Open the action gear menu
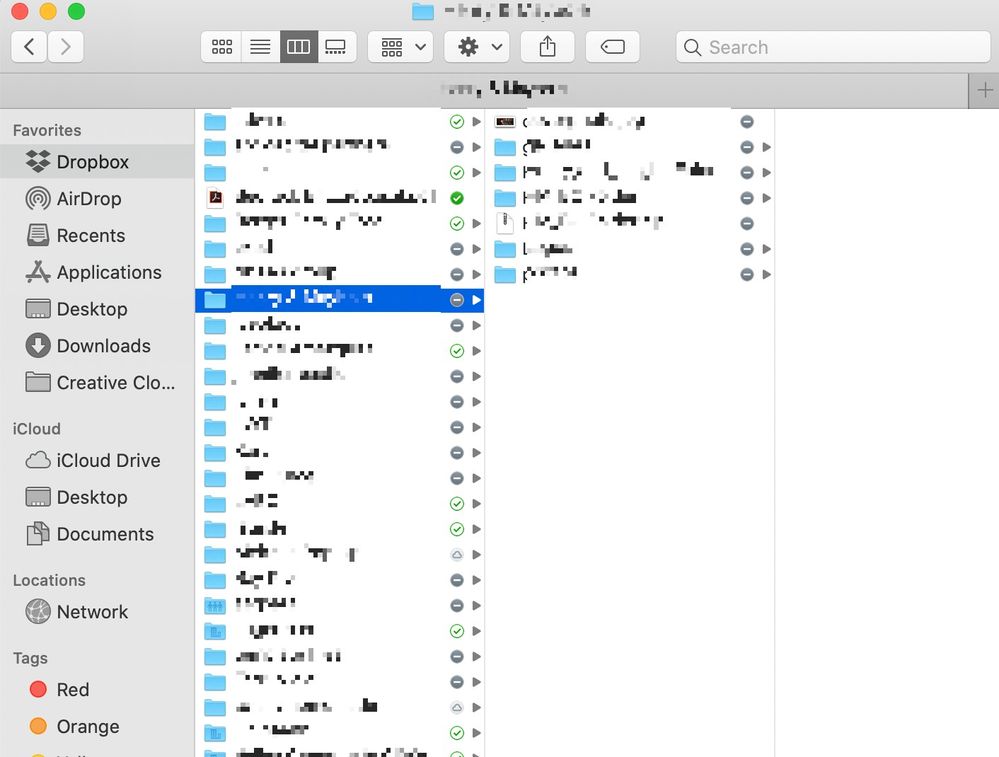This screenshot has height=757, width=999. tap(476, 46)
